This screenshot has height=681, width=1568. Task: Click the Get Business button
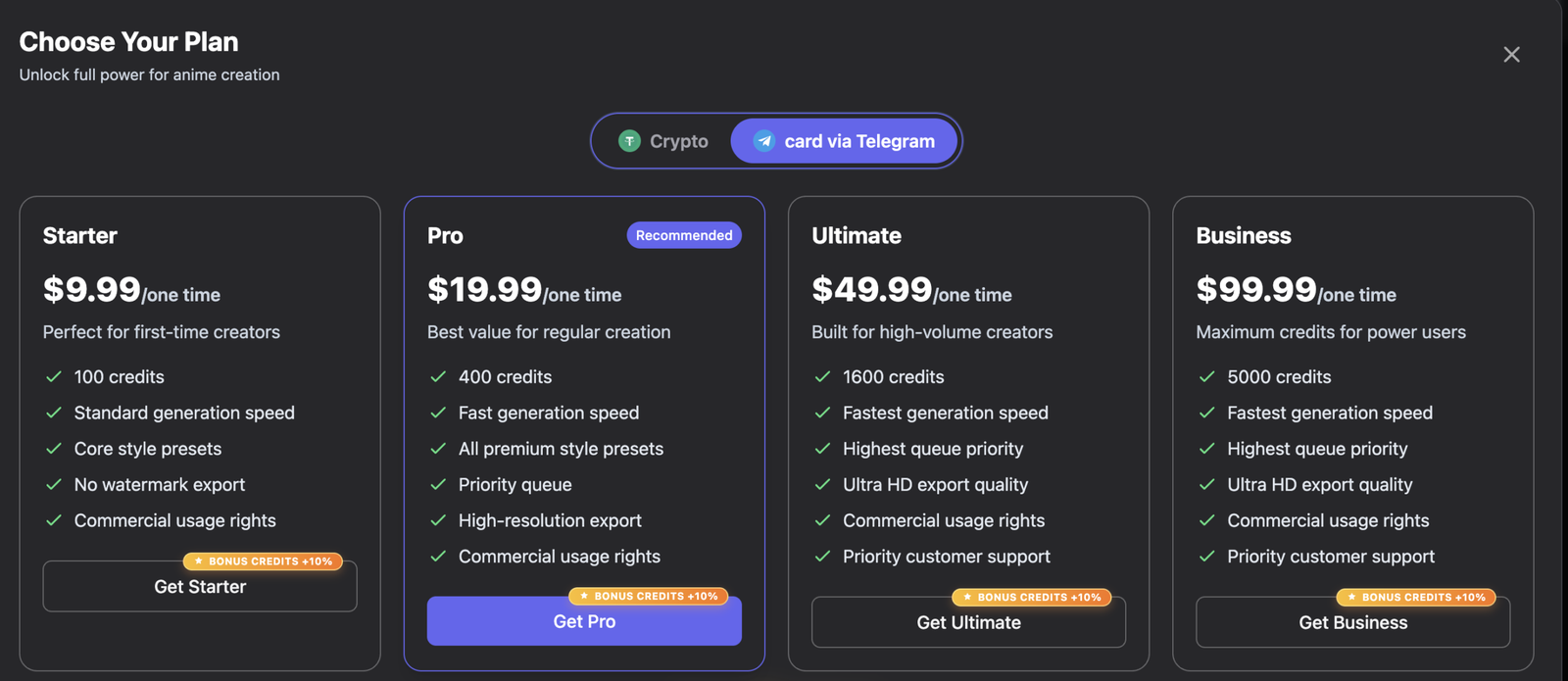(1352, 622)
